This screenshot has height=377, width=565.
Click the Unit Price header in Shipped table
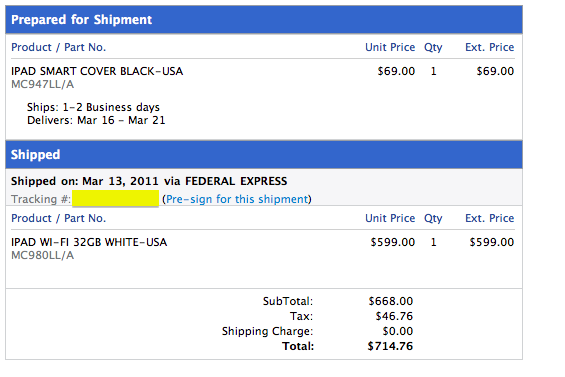pyautogui.click(x=390, y=218)
